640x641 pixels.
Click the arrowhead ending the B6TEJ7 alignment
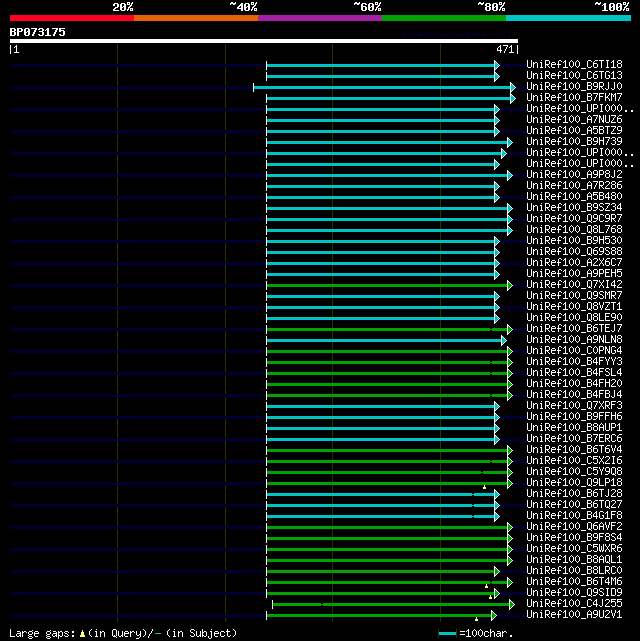(510, 329)
